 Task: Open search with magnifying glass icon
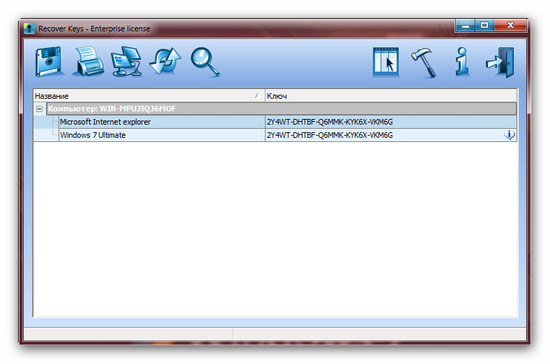point(205,62)
